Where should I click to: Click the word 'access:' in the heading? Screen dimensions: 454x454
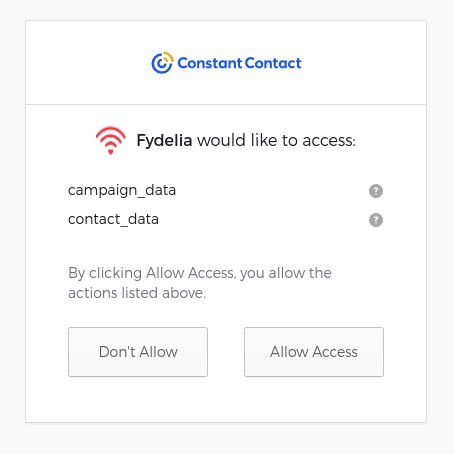pos(329,141)
